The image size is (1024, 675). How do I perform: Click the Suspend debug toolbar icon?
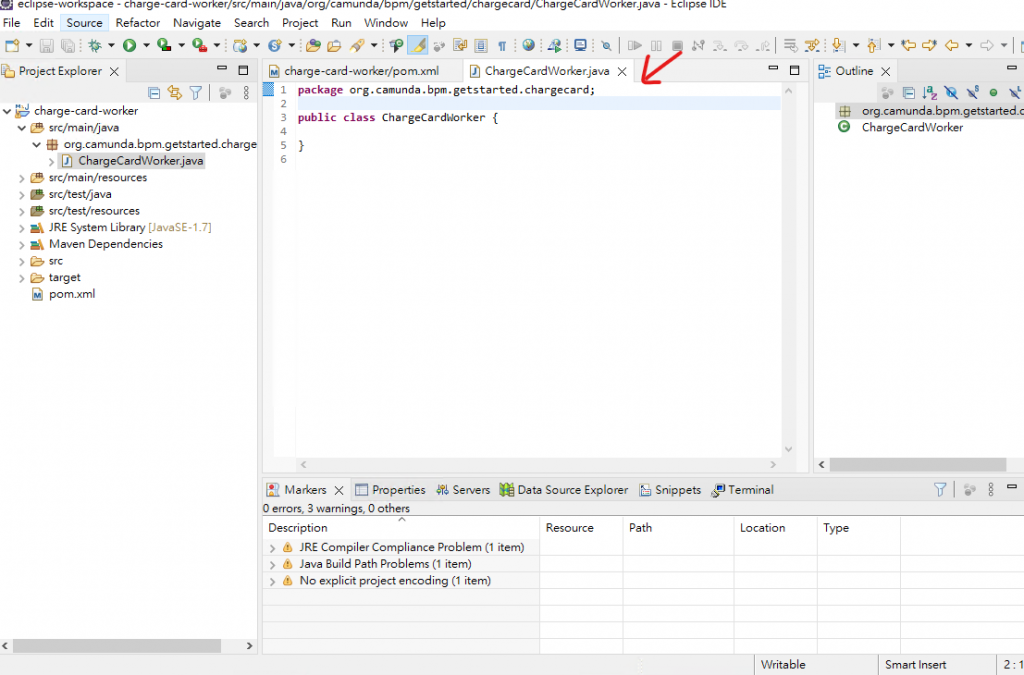pos(656,46)
